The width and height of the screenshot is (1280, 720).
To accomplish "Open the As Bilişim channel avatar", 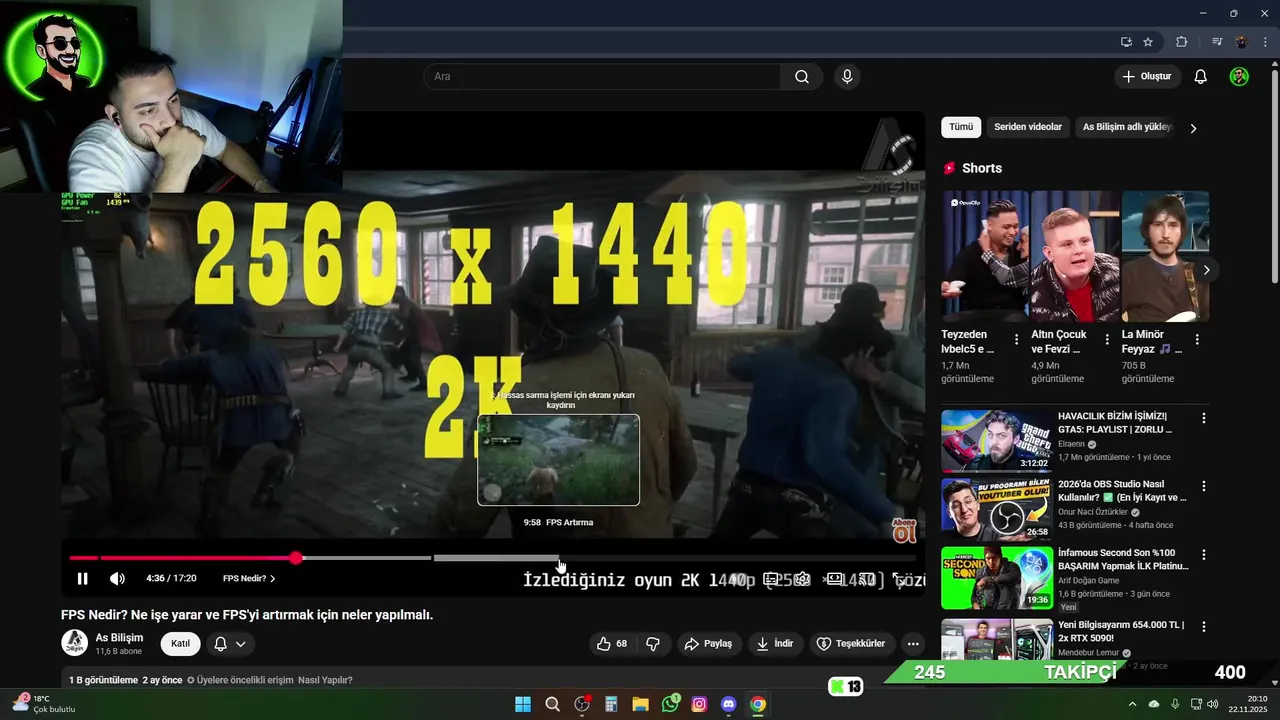I will point(75,643).
